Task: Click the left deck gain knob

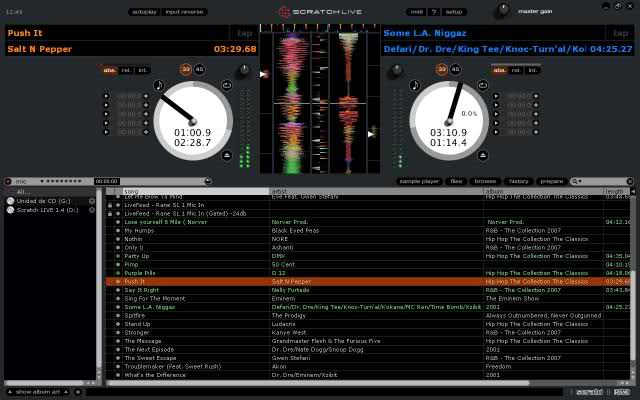Action: coord(244,70)
